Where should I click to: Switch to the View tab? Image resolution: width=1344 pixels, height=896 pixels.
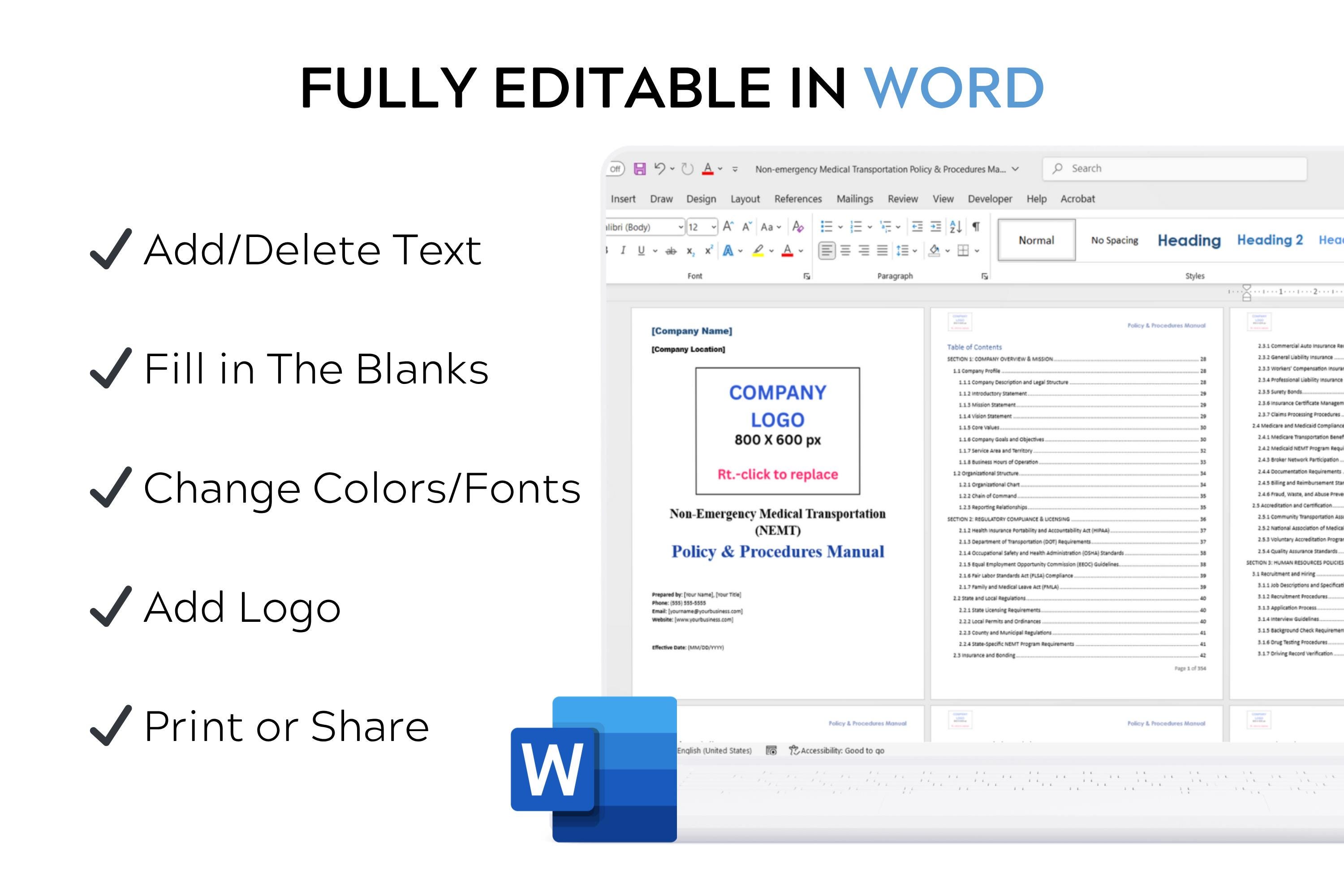pyautogui.click(x=943, y=199)
